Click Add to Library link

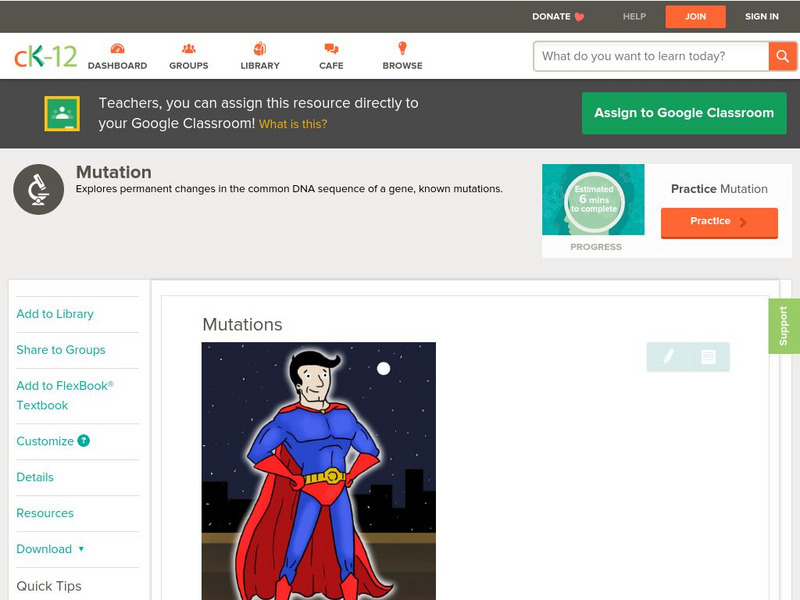(55, 314)
